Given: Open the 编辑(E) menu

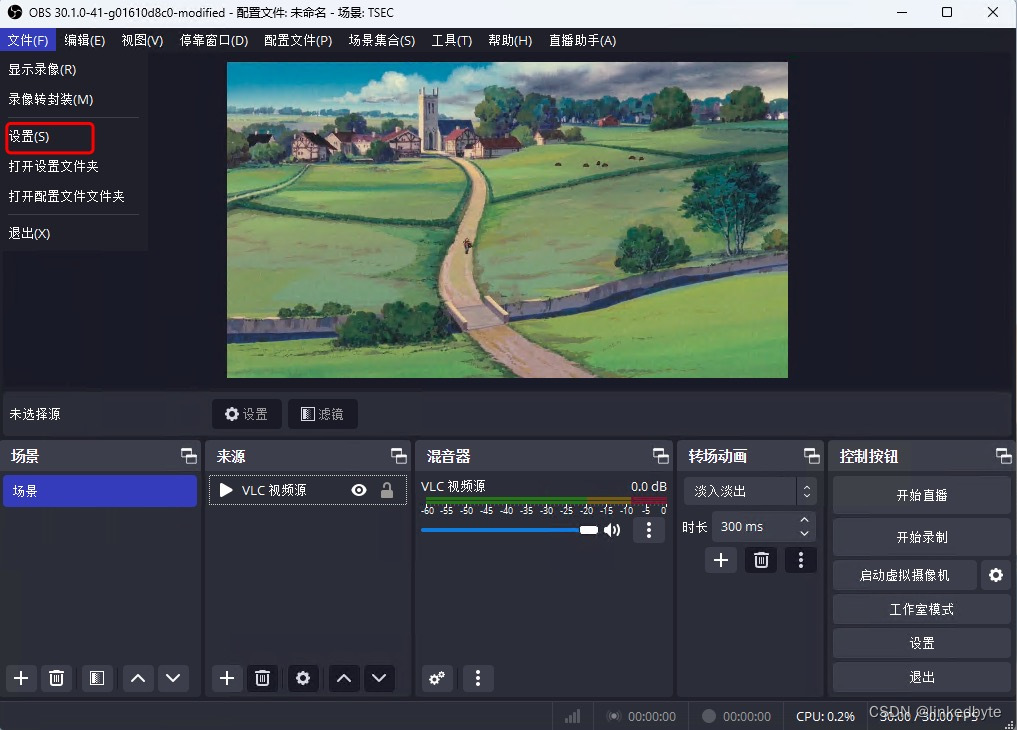Looking at the screenshot, I should pyautogui.click(x=84, y=40).
